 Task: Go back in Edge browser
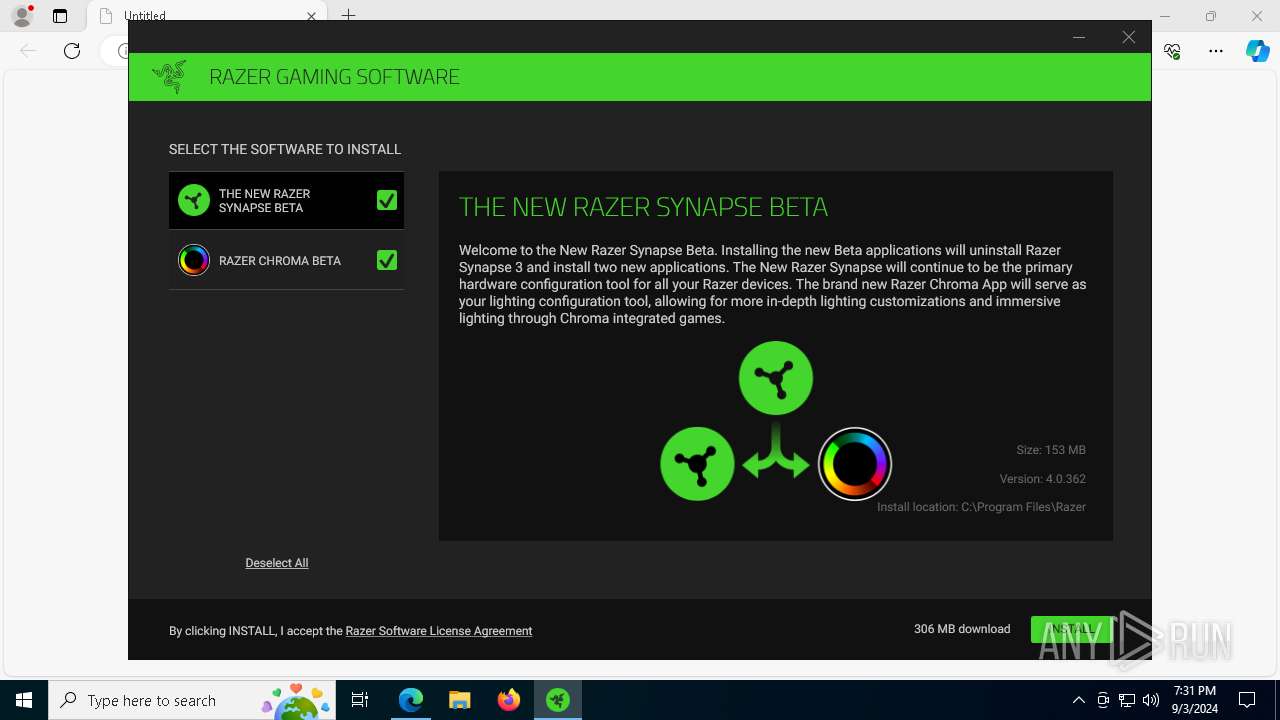pos(28,51)
